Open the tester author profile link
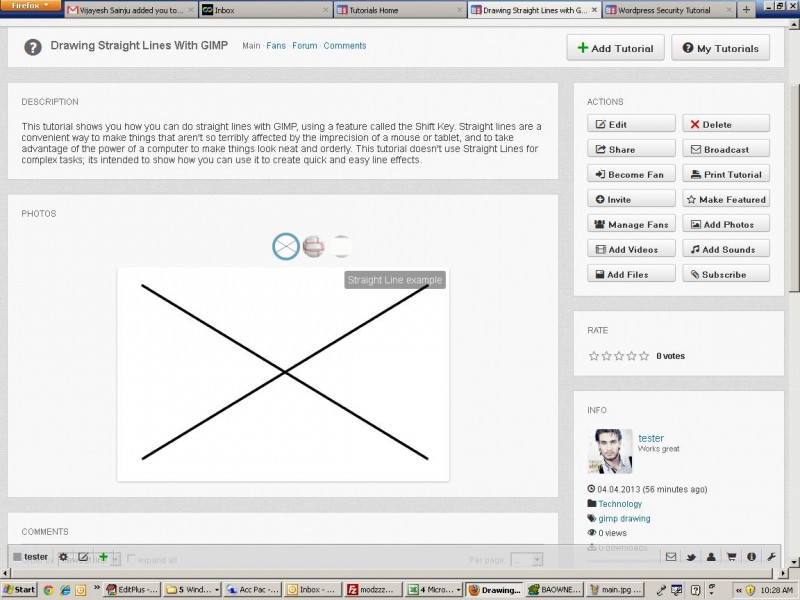The width and height of the screenshot is (800, 600). pos(651,438)
